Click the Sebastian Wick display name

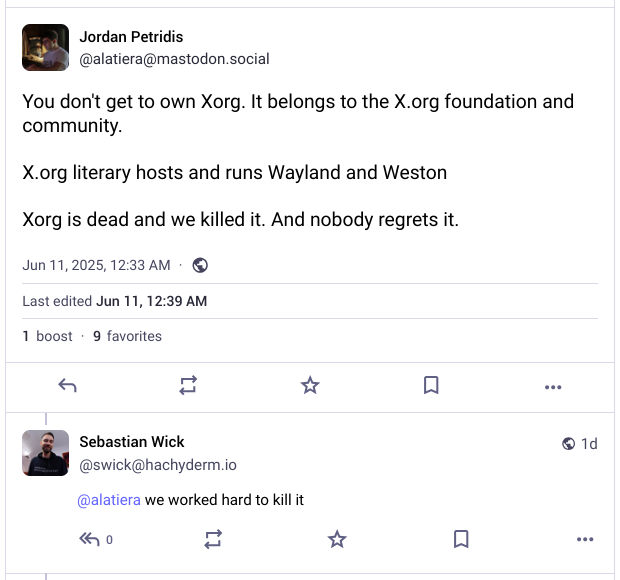tap(132, 442)
